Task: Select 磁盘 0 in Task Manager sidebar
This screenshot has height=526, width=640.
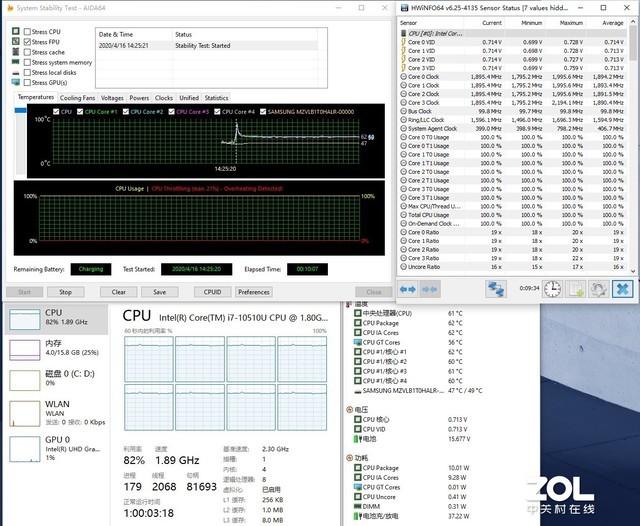Action: click(56, 380)
